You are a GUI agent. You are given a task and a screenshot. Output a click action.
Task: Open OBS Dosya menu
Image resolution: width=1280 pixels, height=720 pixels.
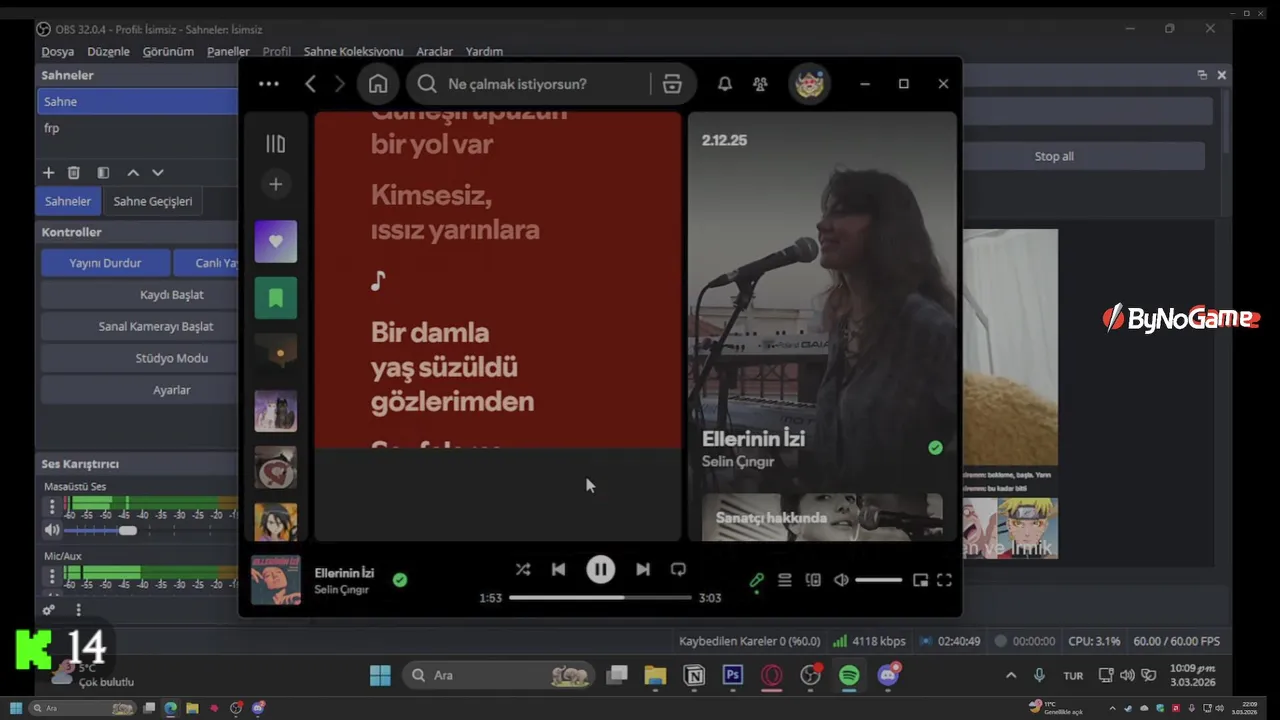[58, 51]
